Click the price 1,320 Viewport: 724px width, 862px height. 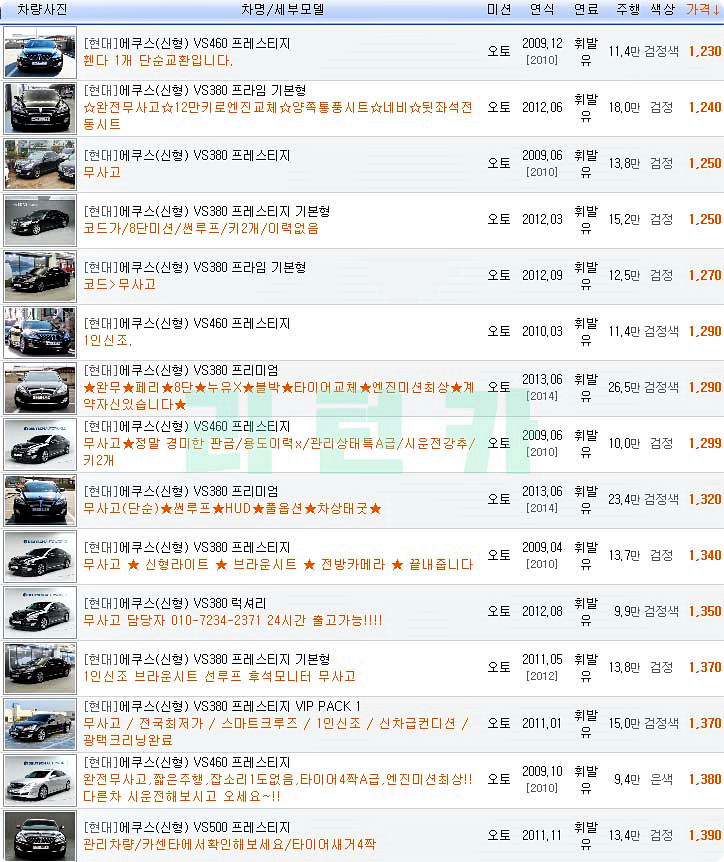point(705,499)
